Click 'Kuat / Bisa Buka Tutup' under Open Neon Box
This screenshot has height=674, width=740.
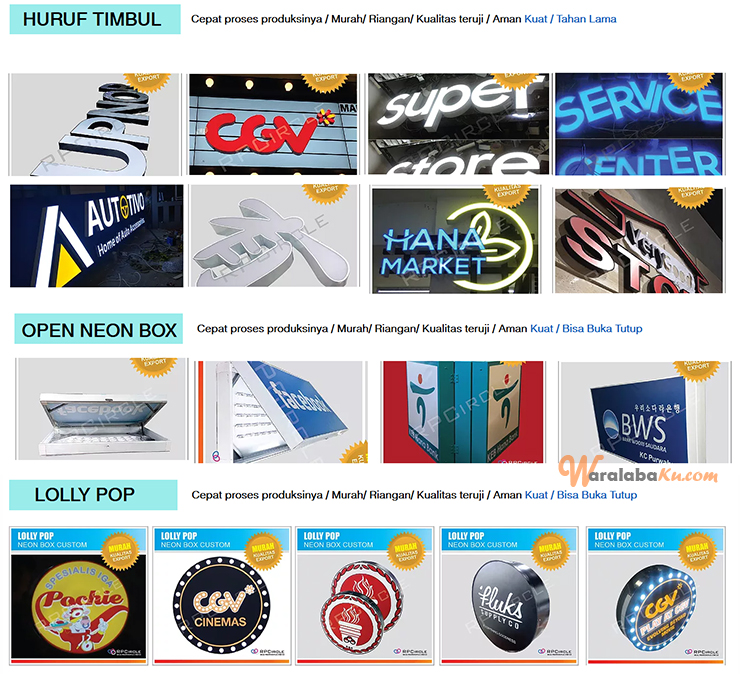pyautogui.click(x=586, y=329)
